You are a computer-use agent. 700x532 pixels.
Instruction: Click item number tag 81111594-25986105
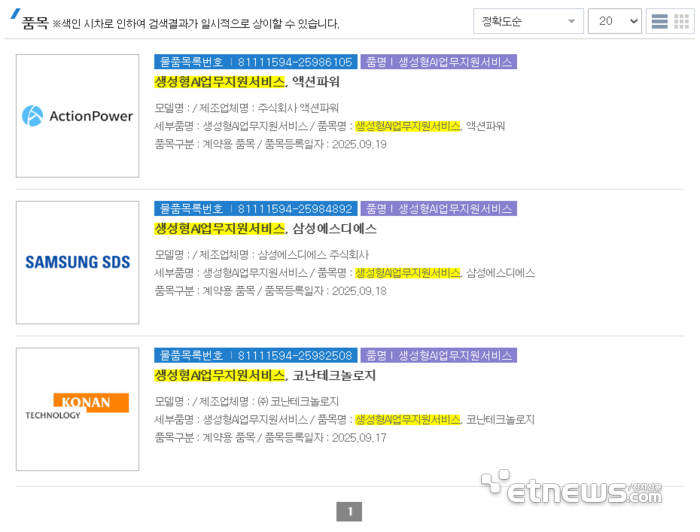[x=256, y=62]
